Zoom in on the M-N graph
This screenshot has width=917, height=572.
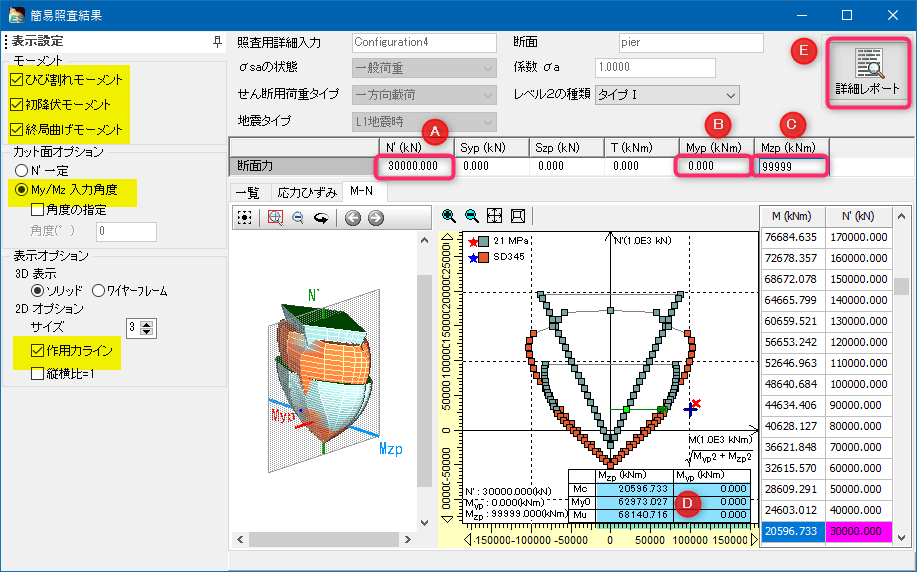(x=449, y=215)
